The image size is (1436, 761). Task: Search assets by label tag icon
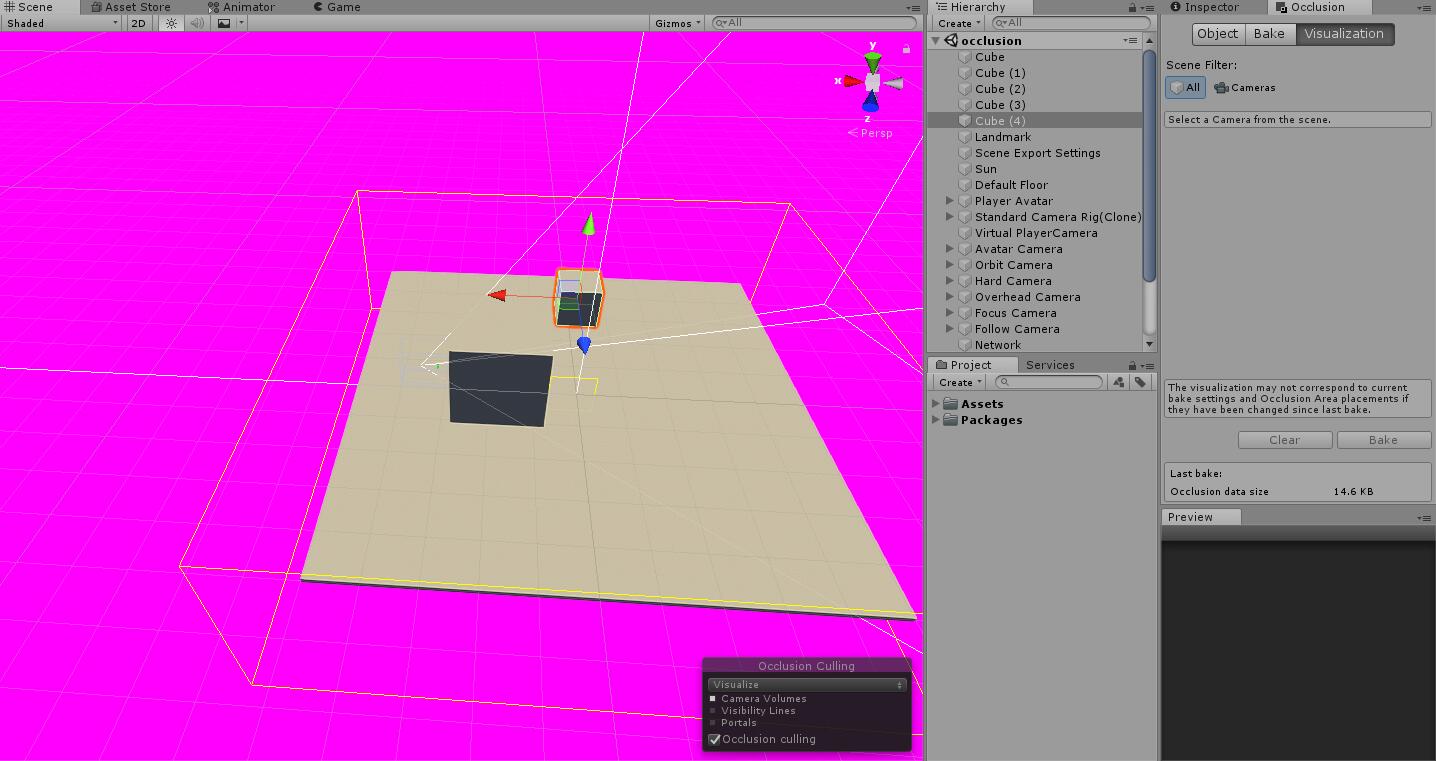click(x=1139, y=382)
